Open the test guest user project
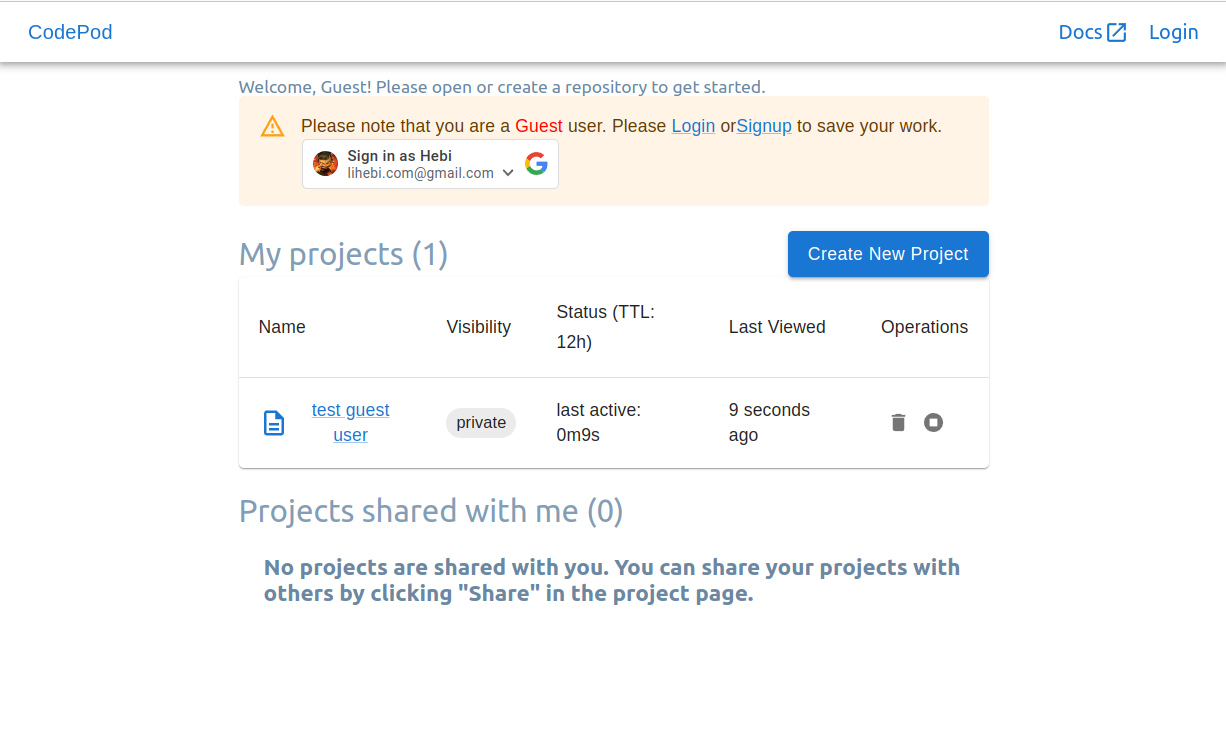Viewport: 1226px width, 737px height. (350, 422)
